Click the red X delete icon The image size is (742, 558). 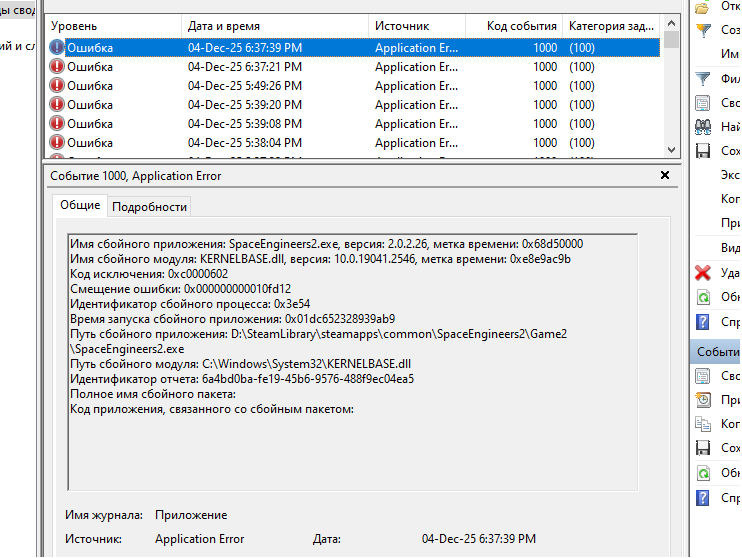coord(704,273)
